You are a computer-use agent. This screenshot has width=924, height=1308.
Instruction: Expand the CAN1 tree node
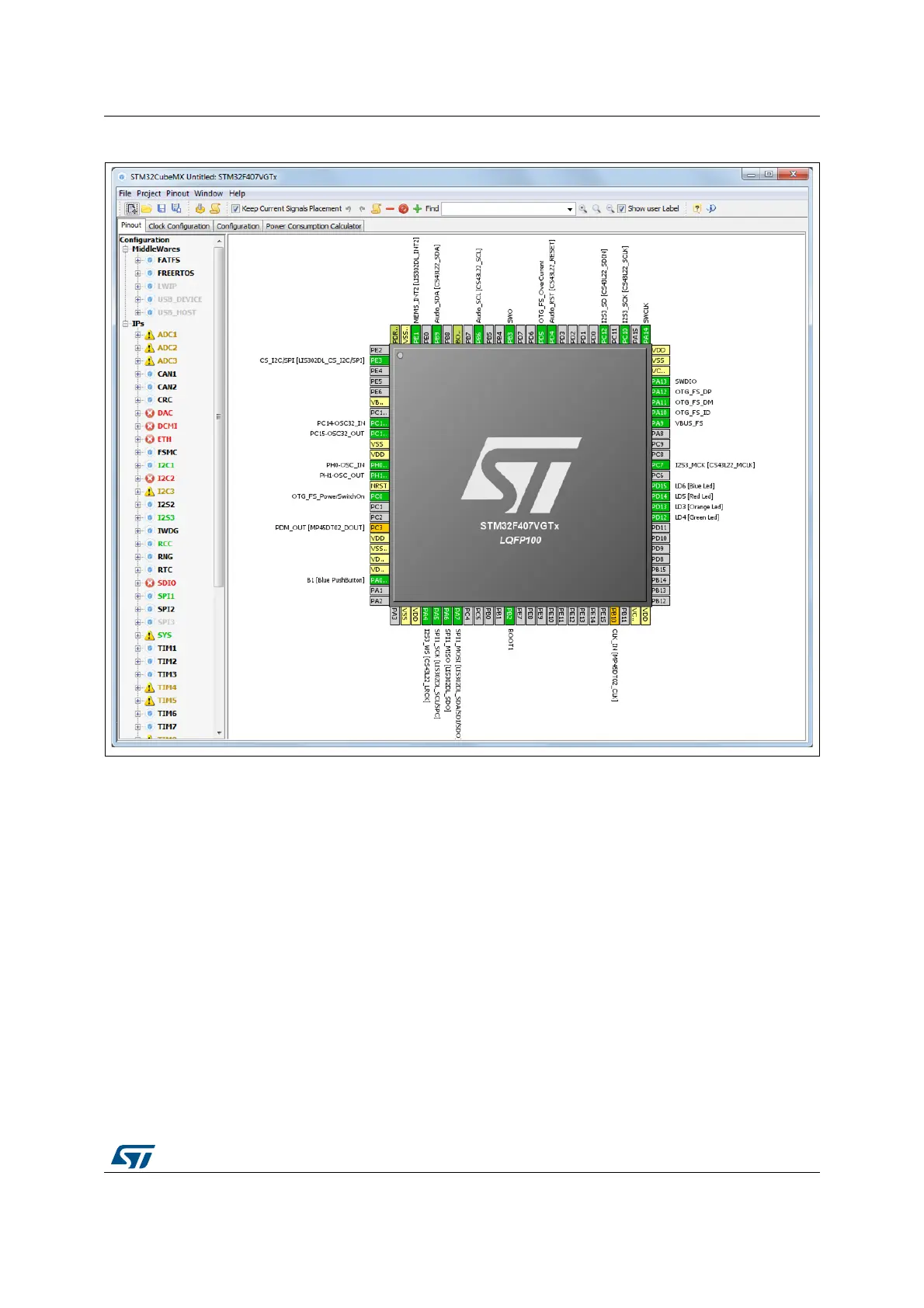[x=138, y=374]
